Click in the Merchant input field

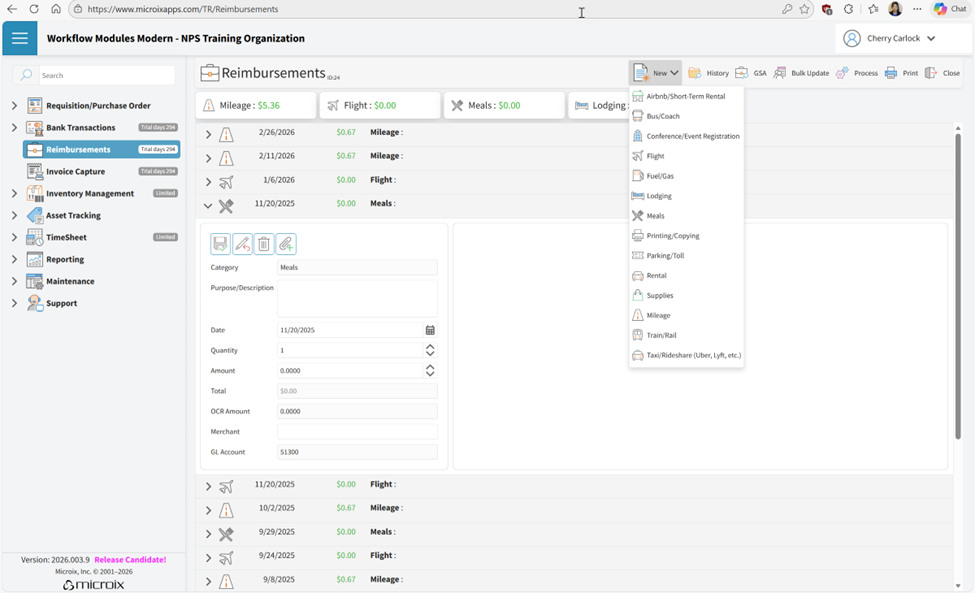[x=357, y=432]
